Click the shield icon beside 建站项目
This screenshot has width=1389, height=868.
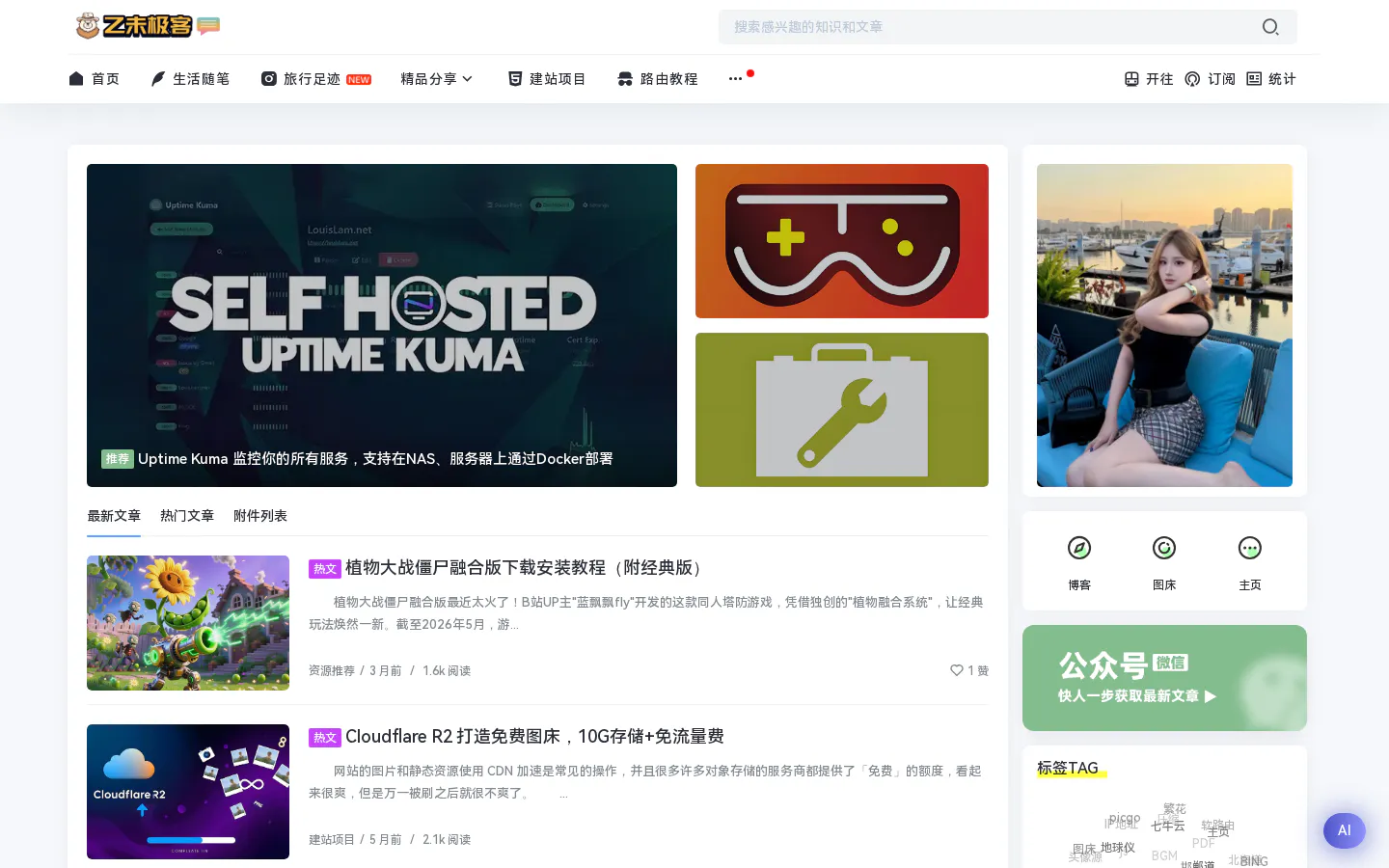515,79
